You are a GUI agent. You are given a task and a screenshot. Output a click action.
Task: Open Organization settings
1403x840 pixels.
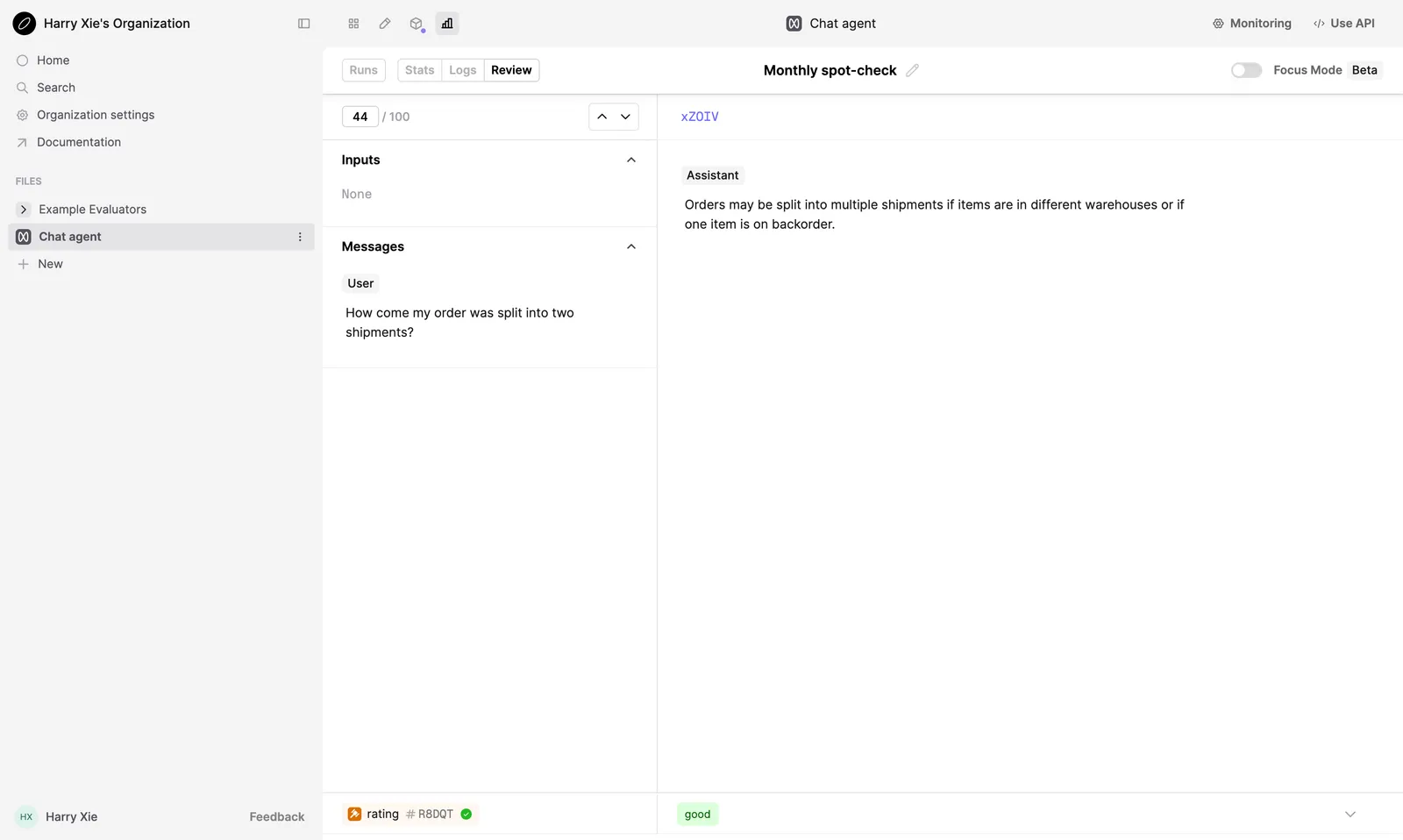(96, 115)
